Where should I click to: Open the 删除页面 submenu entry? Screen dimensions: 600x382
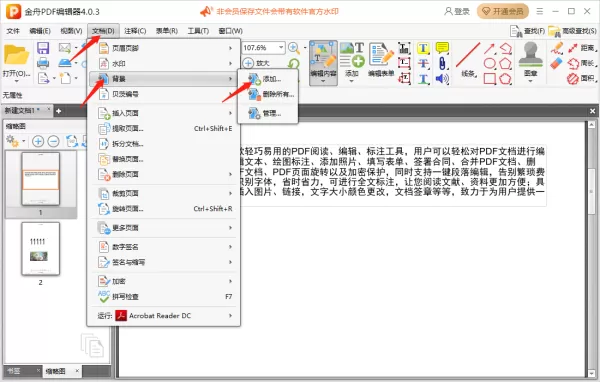tap(164, 175)
